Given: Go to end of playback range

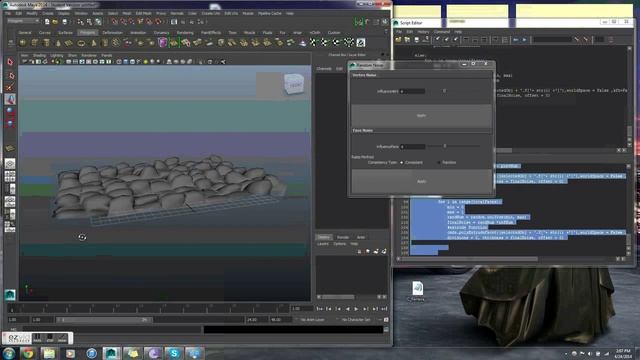Looking at the screenshot, I should pyautogui.click(x=384, y=309).
